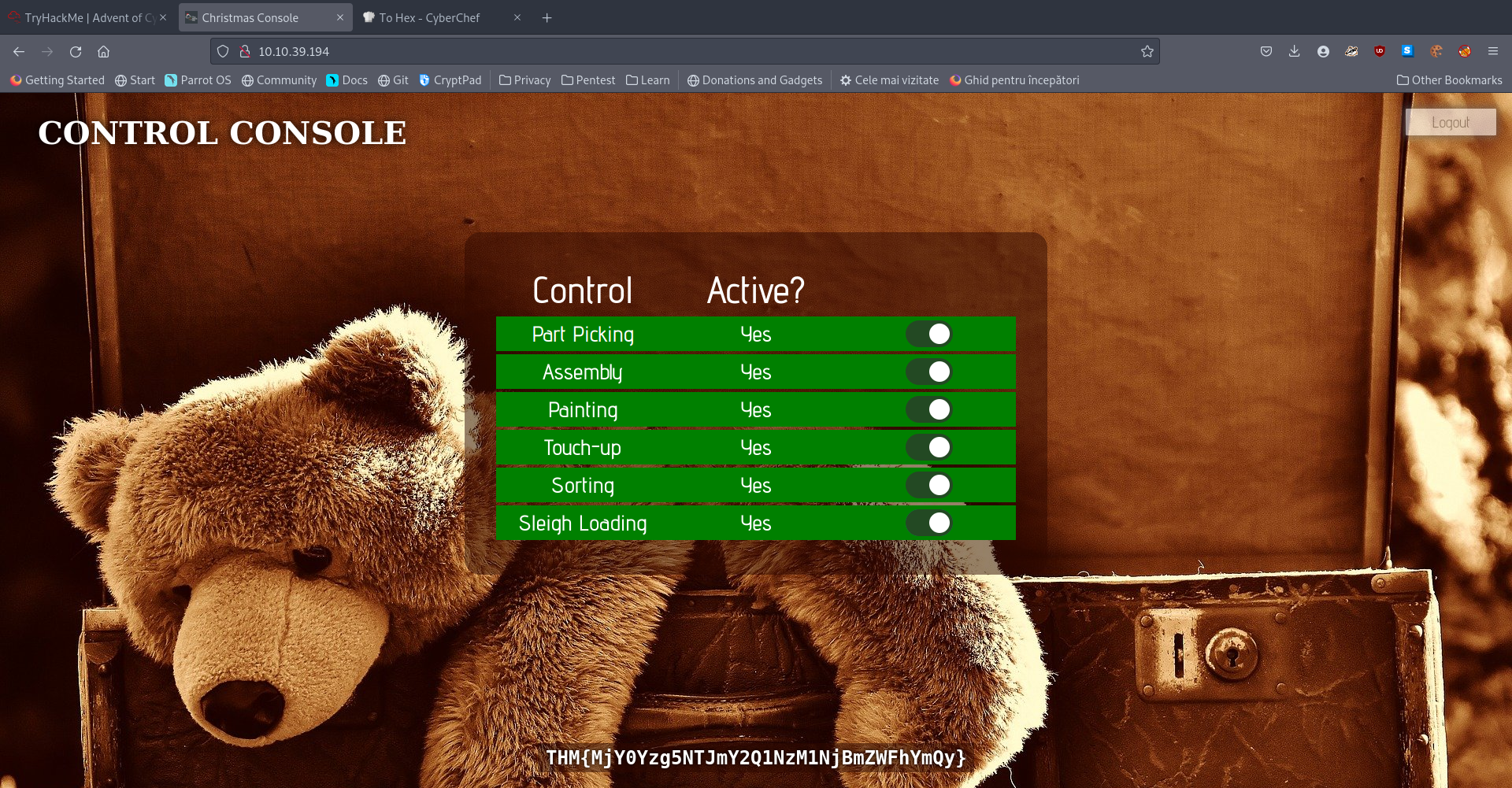This screenshot has height=788, width=1512.
Task: Turn off the Sleigh Loading switch
Action: pyautogui.click(x=928, y=523)
